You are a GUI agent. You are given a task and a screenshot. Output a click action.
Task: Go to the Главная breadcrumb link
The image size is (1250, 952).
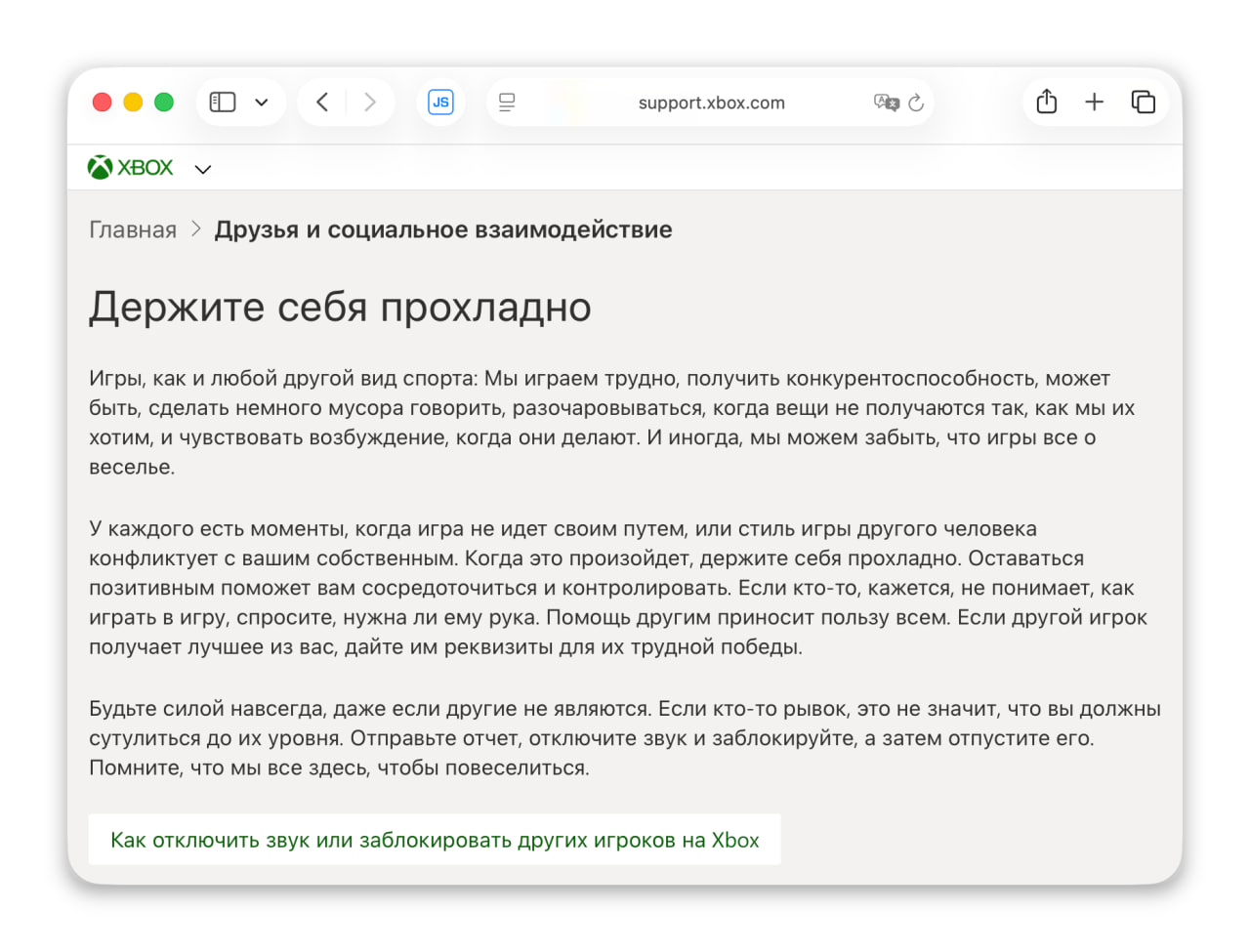[132, 228]
